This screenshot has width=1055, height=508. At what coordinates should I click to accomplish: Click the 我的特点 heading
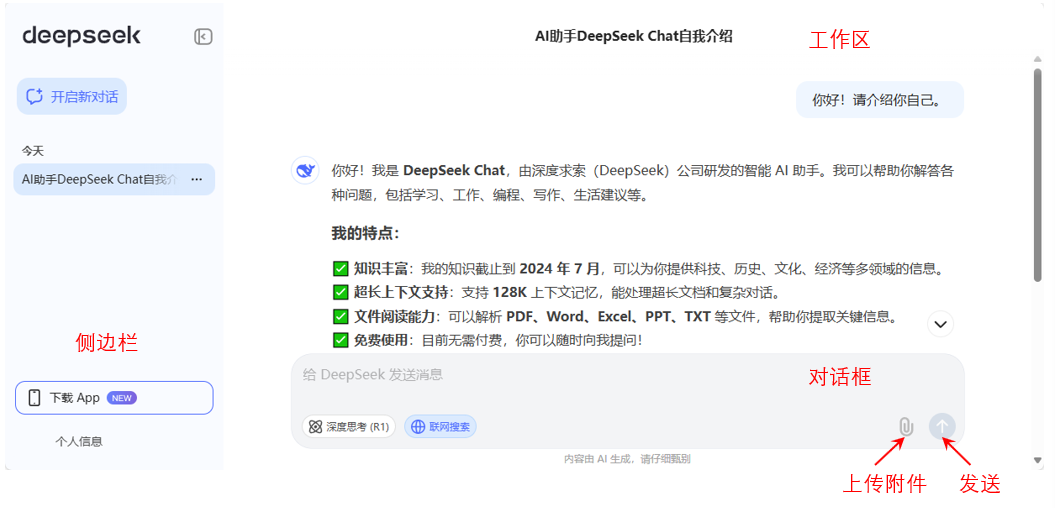point(365,234)
